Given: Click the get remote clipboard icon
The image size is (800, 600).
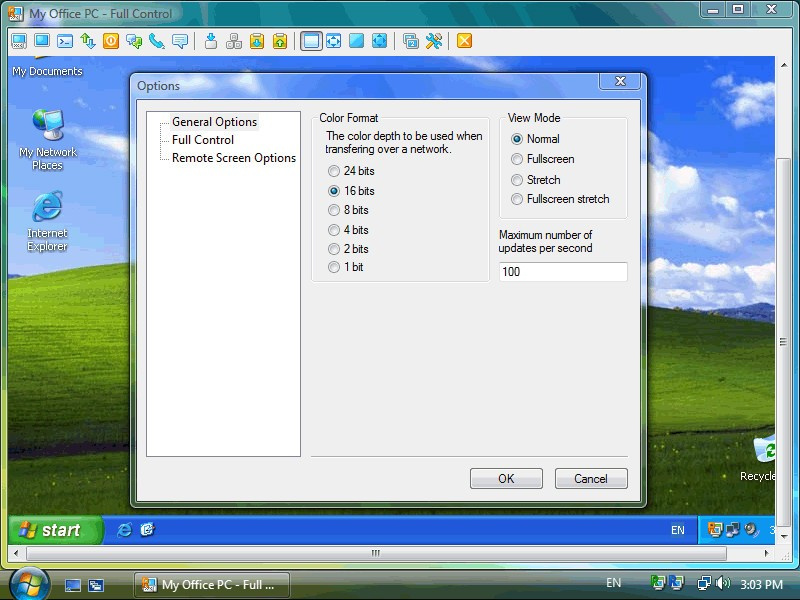Looking at the screenshot, I should (257, 41).
